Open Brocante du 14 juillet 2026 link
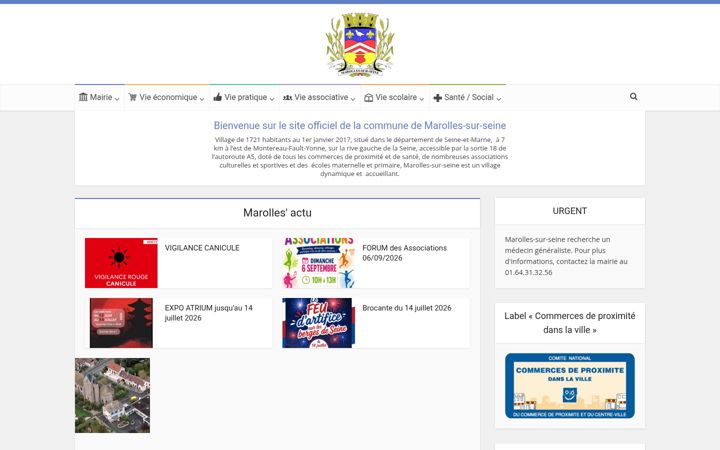The width and height of the screenshot is (720, 450). click(407, 308)
